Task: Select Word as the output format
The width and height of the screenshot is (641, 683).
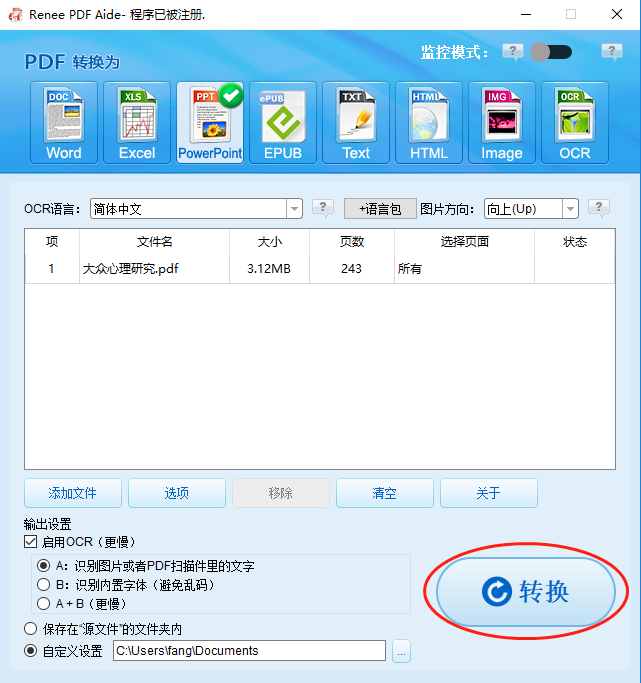Action: coord(64,123)
